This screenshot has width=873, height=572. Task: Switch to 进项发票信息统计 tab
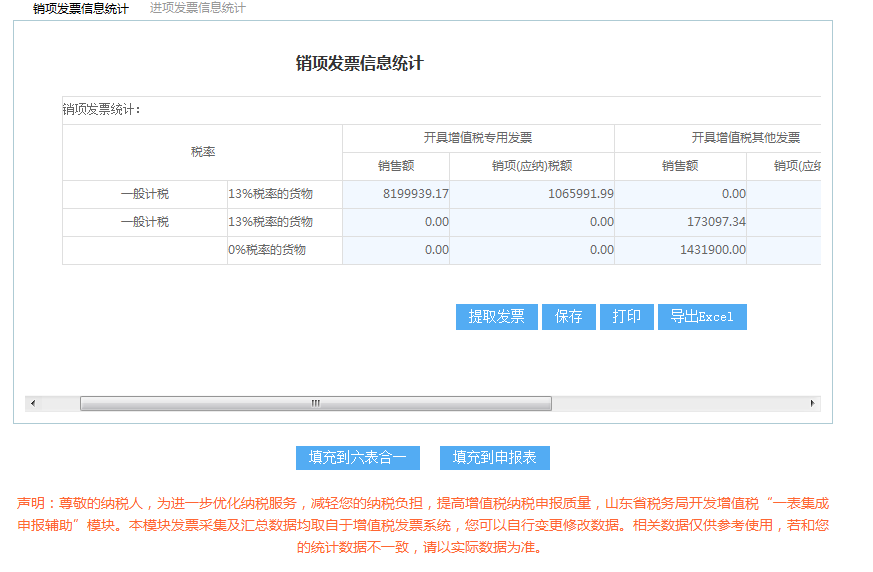pyautogui.click(x=198, y=8)
